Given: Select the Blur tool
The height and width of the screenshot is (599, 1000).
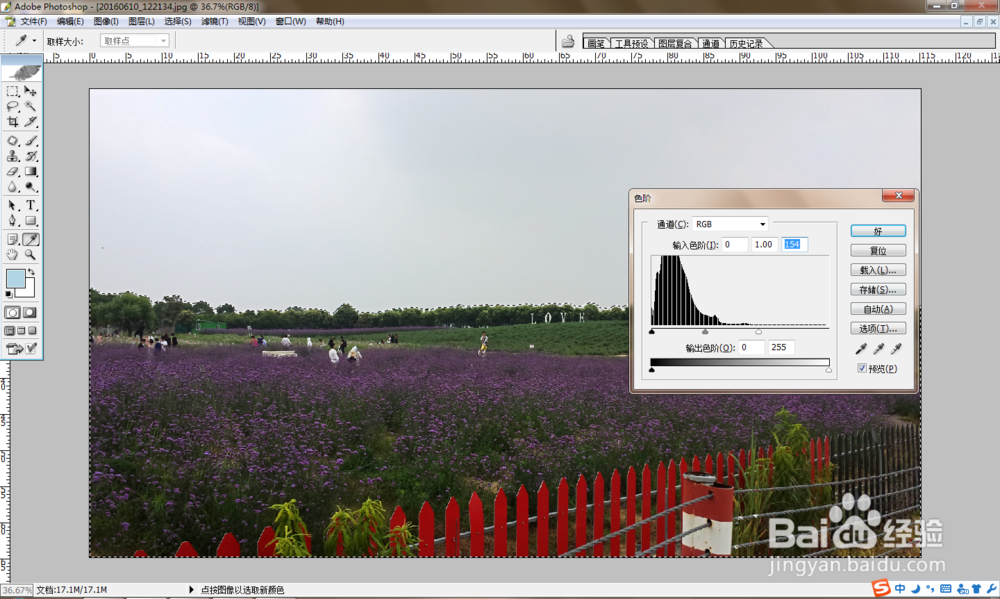Looking at the screenshot, I should click(12, 187).
